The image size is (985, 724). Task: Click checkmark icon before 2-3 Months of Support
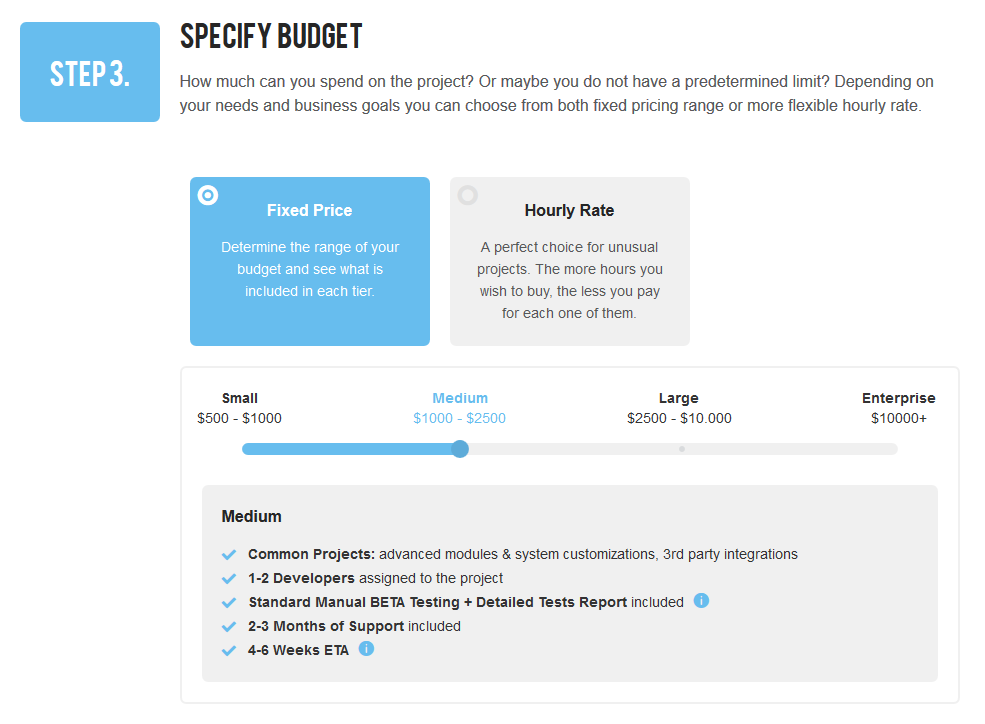229,627
